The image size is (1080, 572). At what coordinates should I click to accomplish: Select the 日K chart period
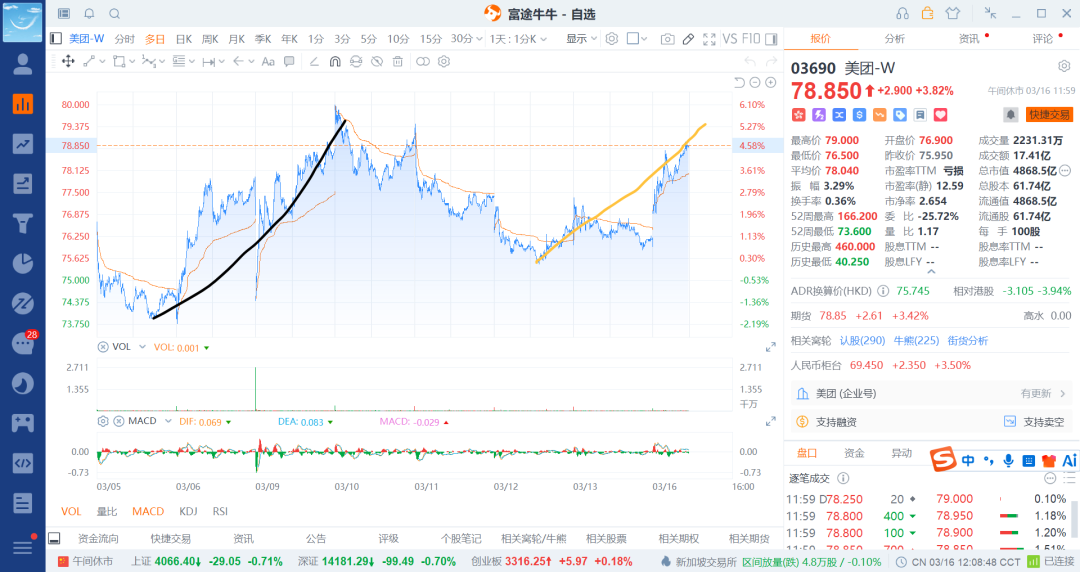[x=184, y=39]
